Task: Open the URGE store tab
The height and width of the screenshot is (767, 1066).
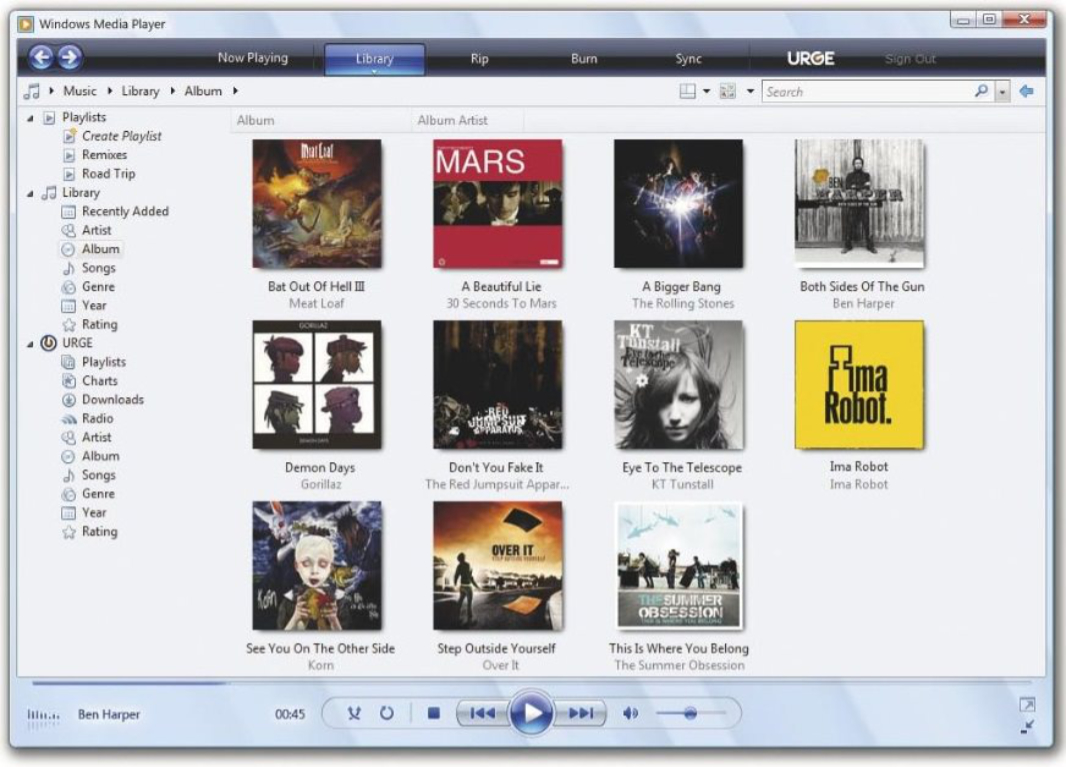Action: pyautogui.click(x=810, y=58)
